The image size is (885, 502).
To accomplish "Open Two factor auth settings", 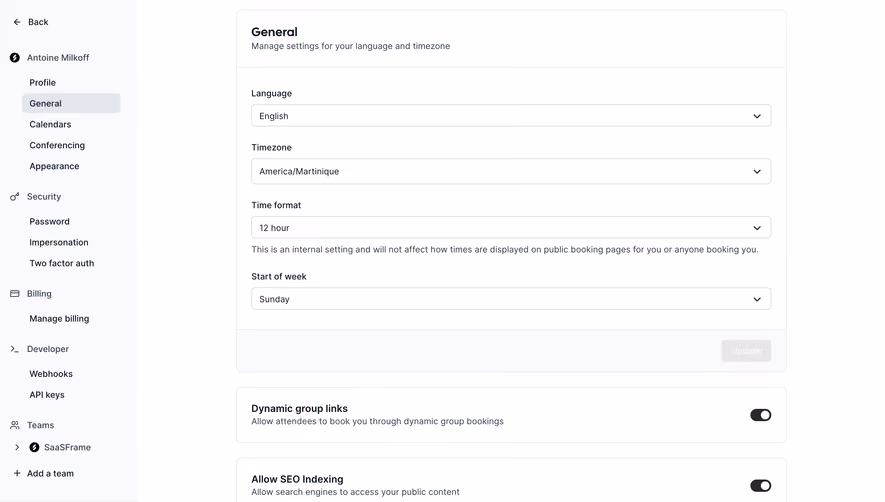I will click(x=62, y=263).
